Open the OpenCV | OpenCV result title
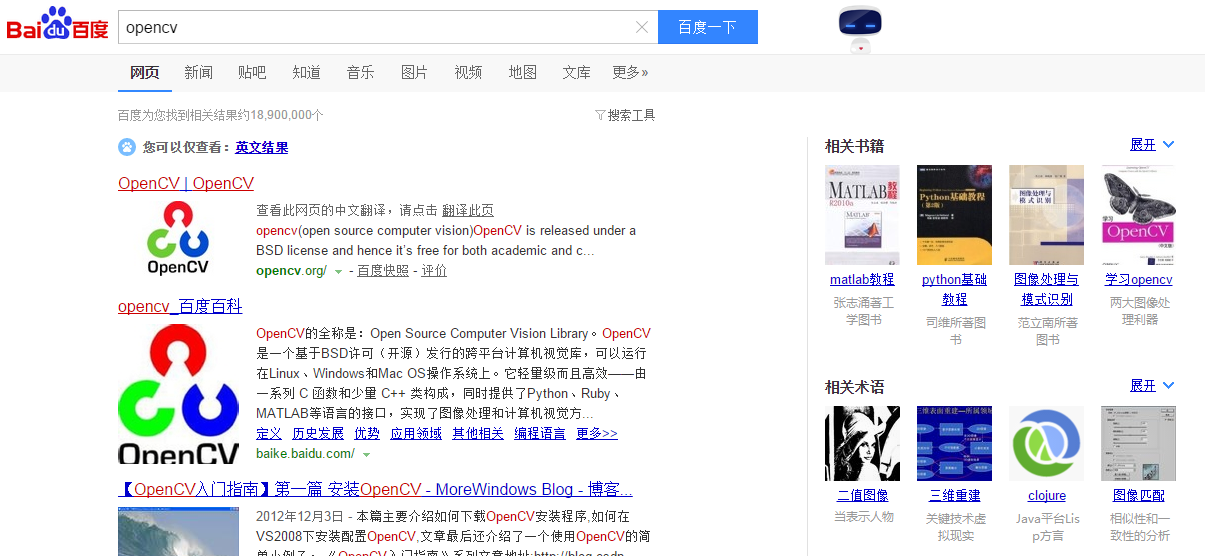The width and height of the screenshot is (1205, 556). [x=186, y=184]
